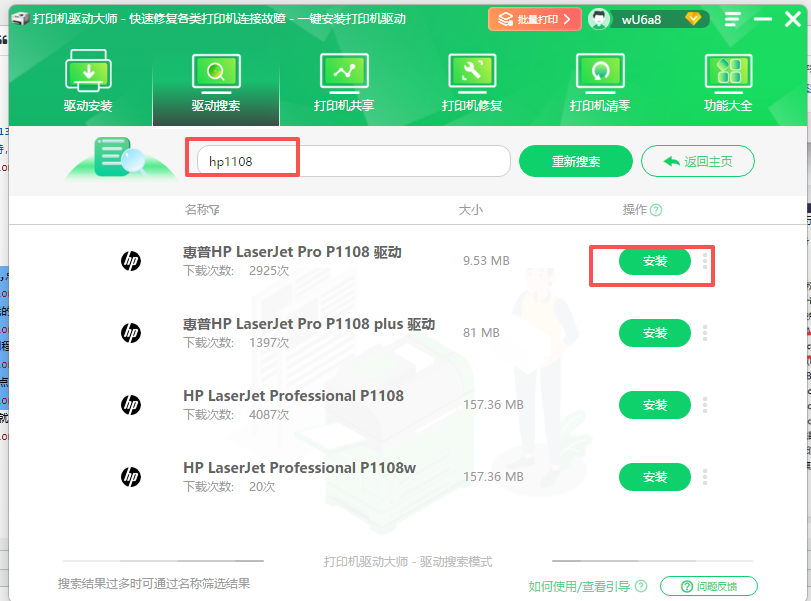Open the 功能大全 all features tab
Image resolution: width=811 pixels, height=601 pixels.
(728, 83)
